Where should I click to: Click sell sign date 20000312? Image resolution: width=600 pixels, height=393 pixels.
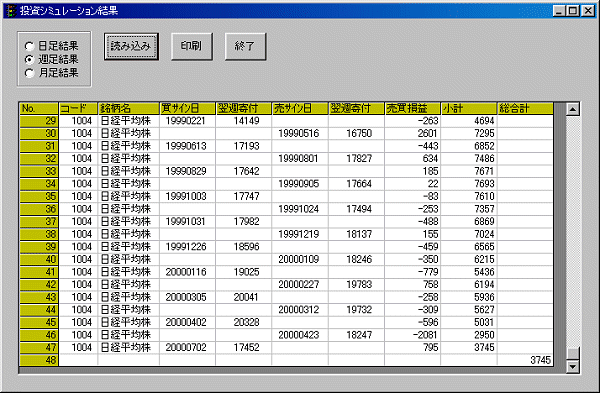coord(298,310)
